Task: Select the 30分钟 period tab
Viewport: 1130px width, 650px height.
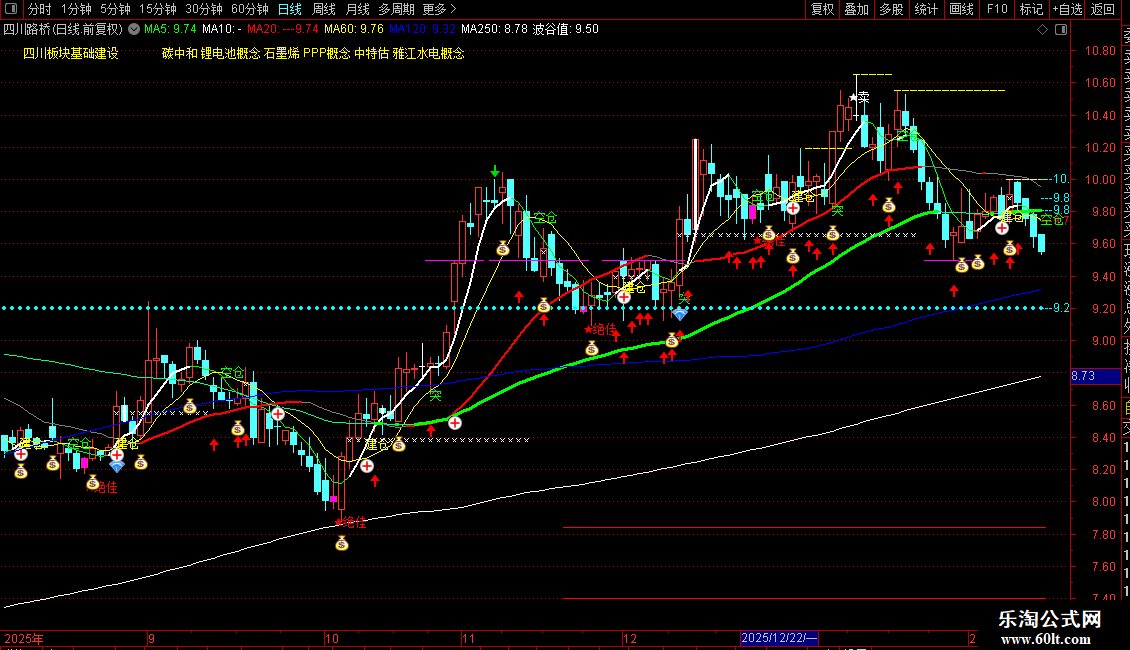Action: coord(204,9)
